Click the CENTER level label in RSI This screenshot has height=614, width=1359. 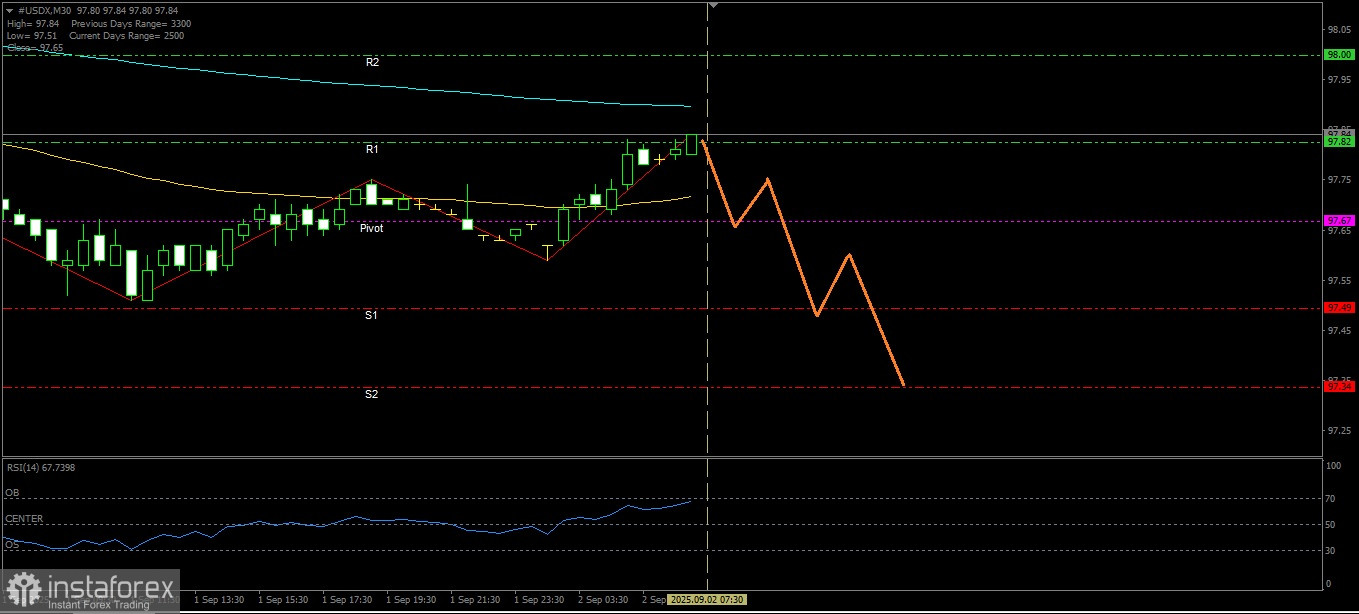(x=24, y=519)
